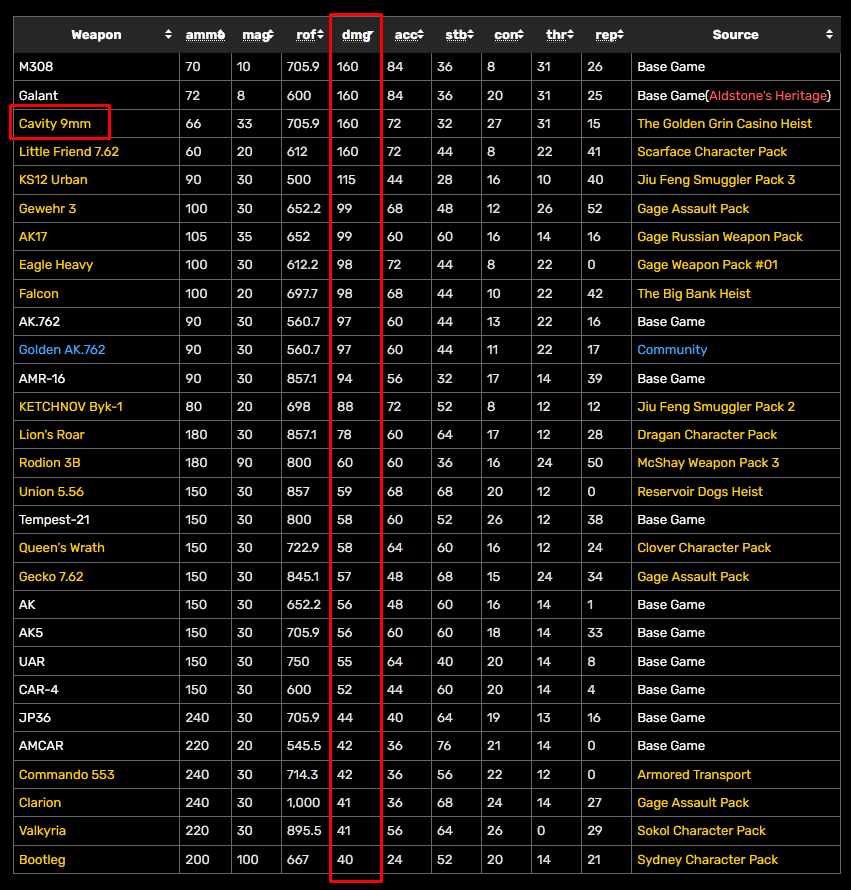
Task: Open The Big Bank Heist link
Action: 694,293
